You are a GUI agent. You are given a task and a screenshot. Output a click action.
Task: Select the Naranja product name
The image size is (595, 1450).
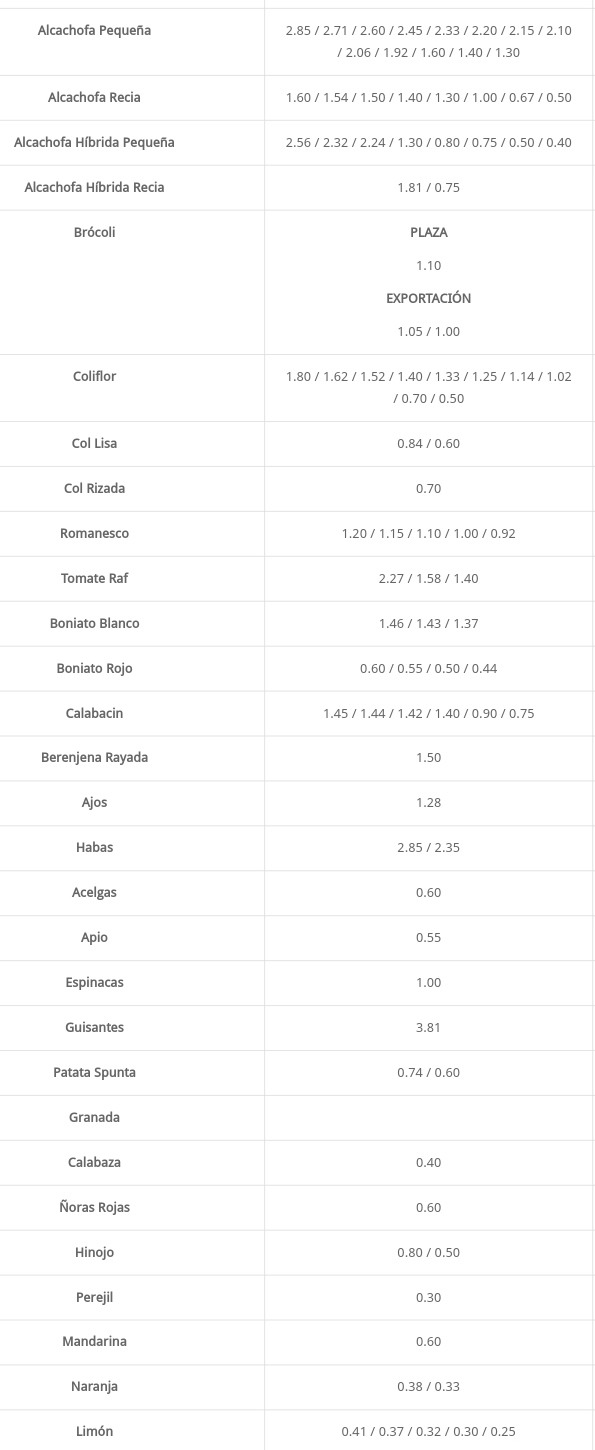[x=94, y=1387]
